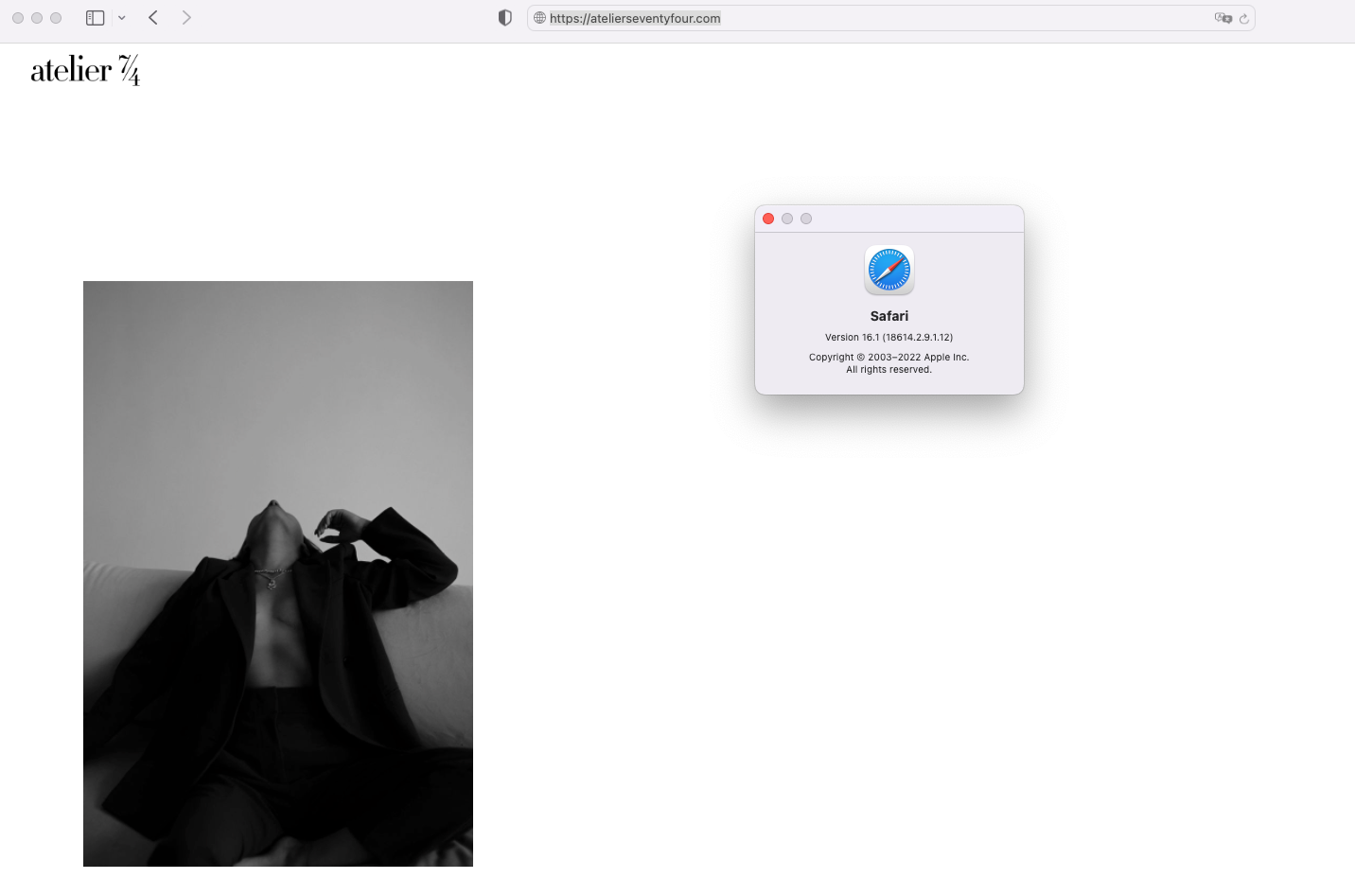Click the Apple copyright notice text
Screen dimensions: 1355x896
889,362
